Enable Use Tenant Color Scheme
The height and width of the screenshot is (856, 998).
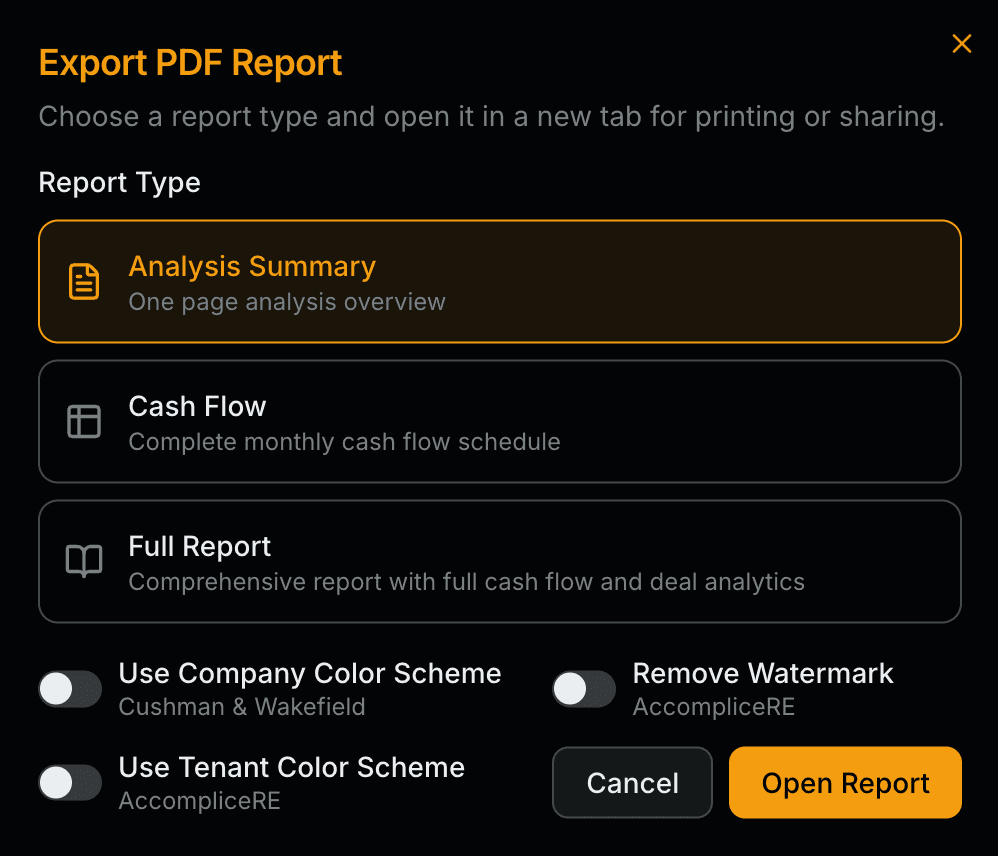tap(69, 782)
